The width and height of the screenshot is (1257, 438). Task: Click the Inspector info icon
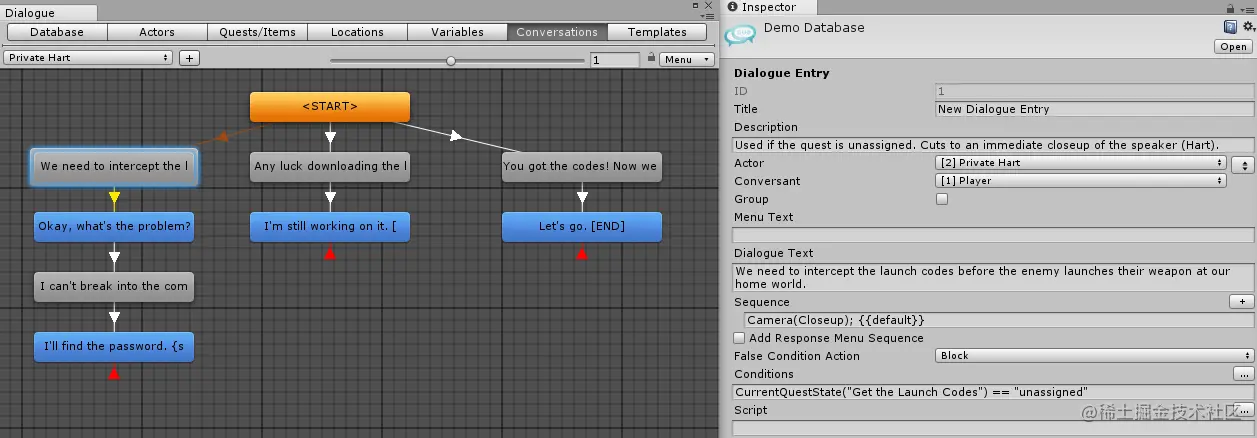pyautogui.click(x=732, y=7)
